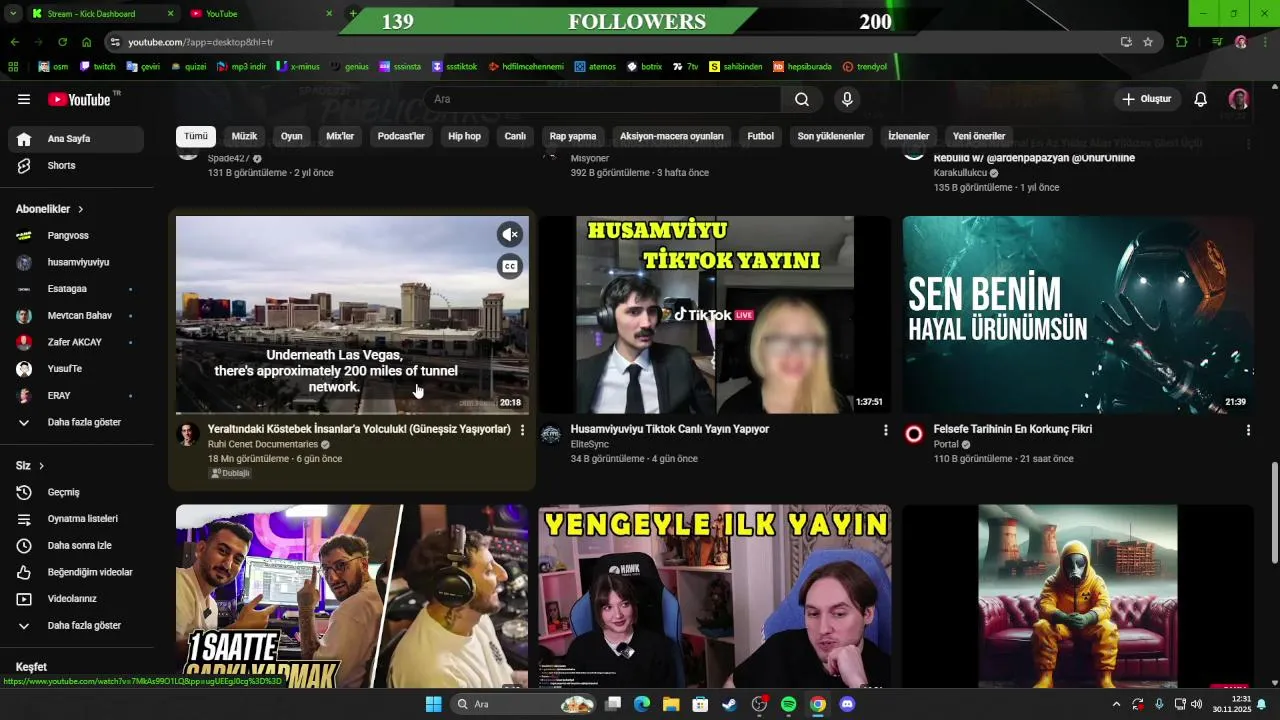Expand the Abonelikler section
Screen dimensions: 1280x720
click(x=50, y=209)
